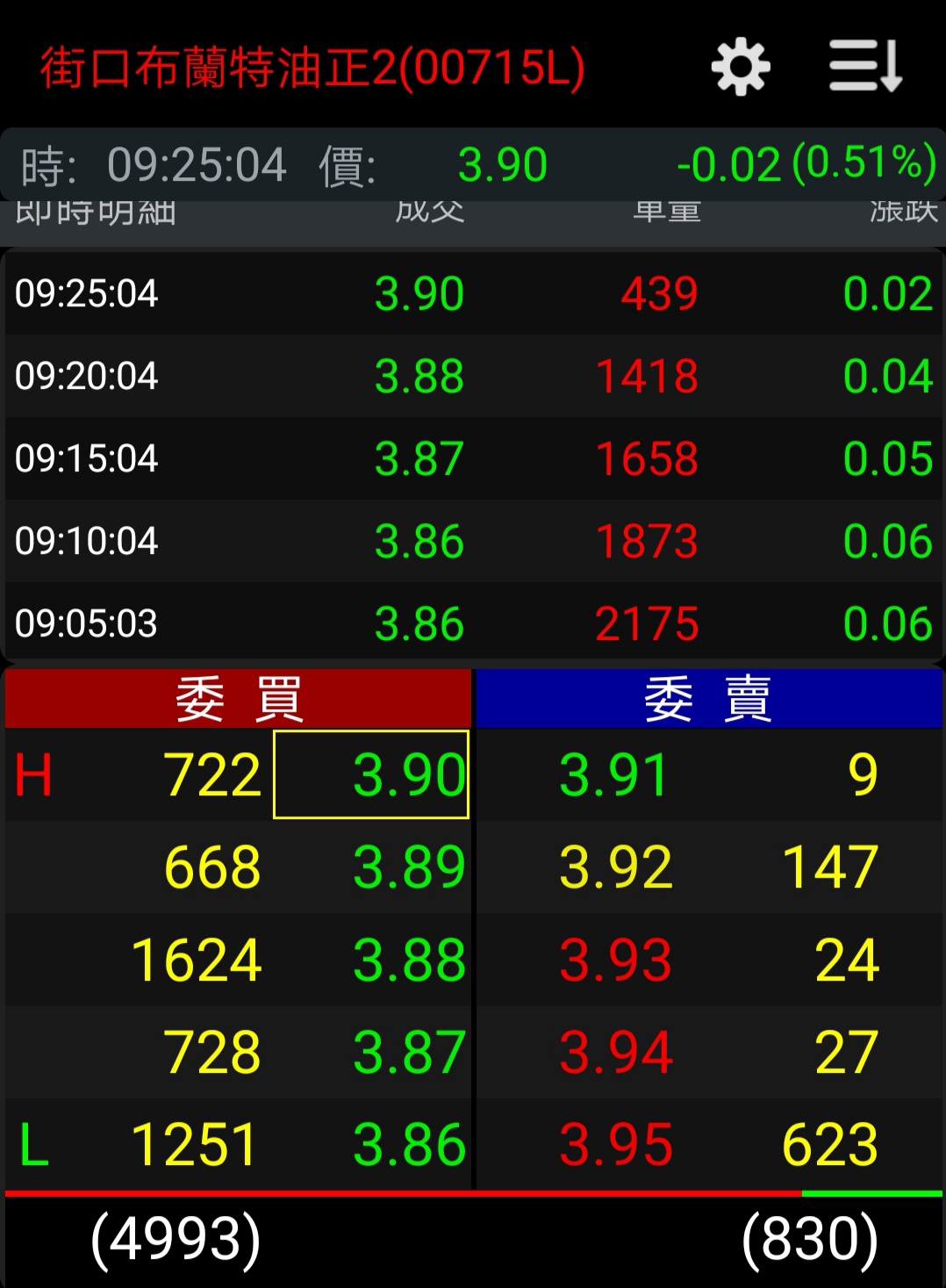Tap the stock title 街口布蘭特油正2(00715L)
The height and width of the screenshot is (1288, 946).
[x=312, y=68]
